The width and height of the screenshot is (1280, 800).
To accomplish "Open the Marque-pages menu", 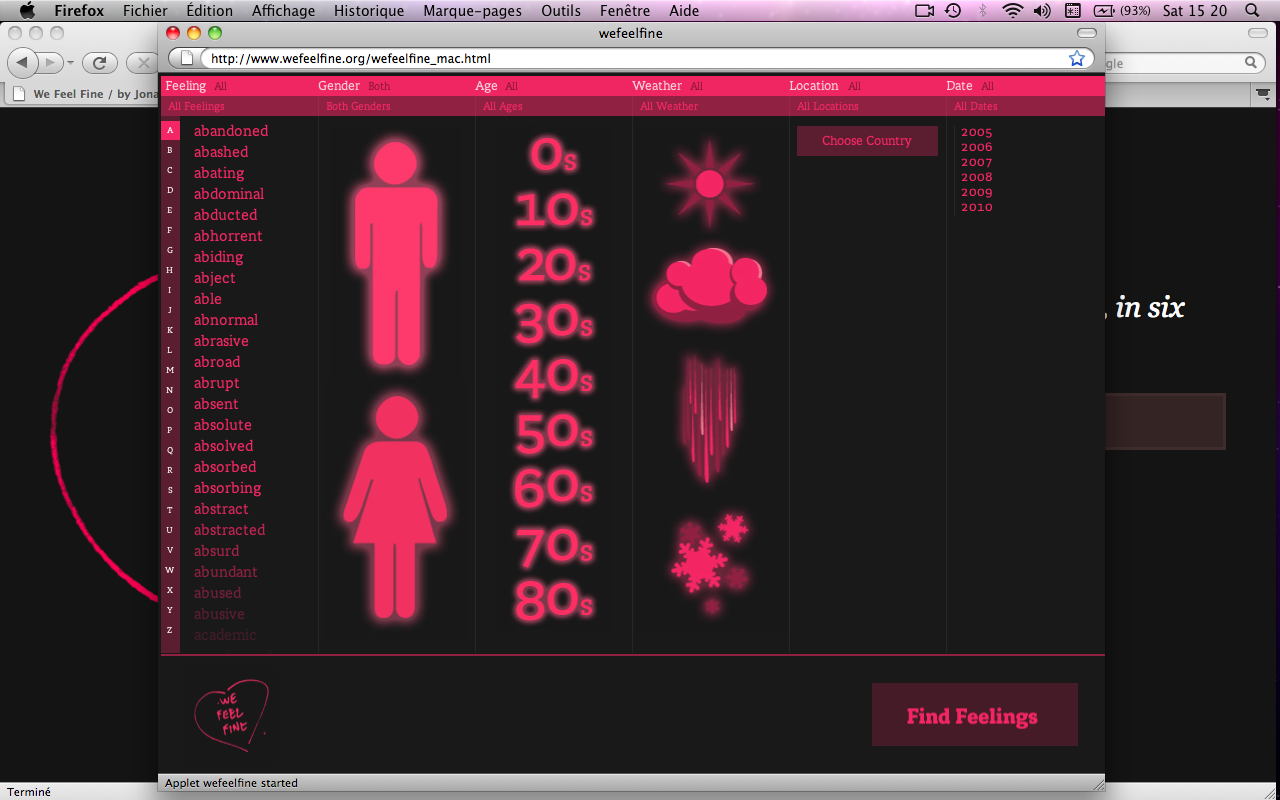I will [x=472, y=10].
